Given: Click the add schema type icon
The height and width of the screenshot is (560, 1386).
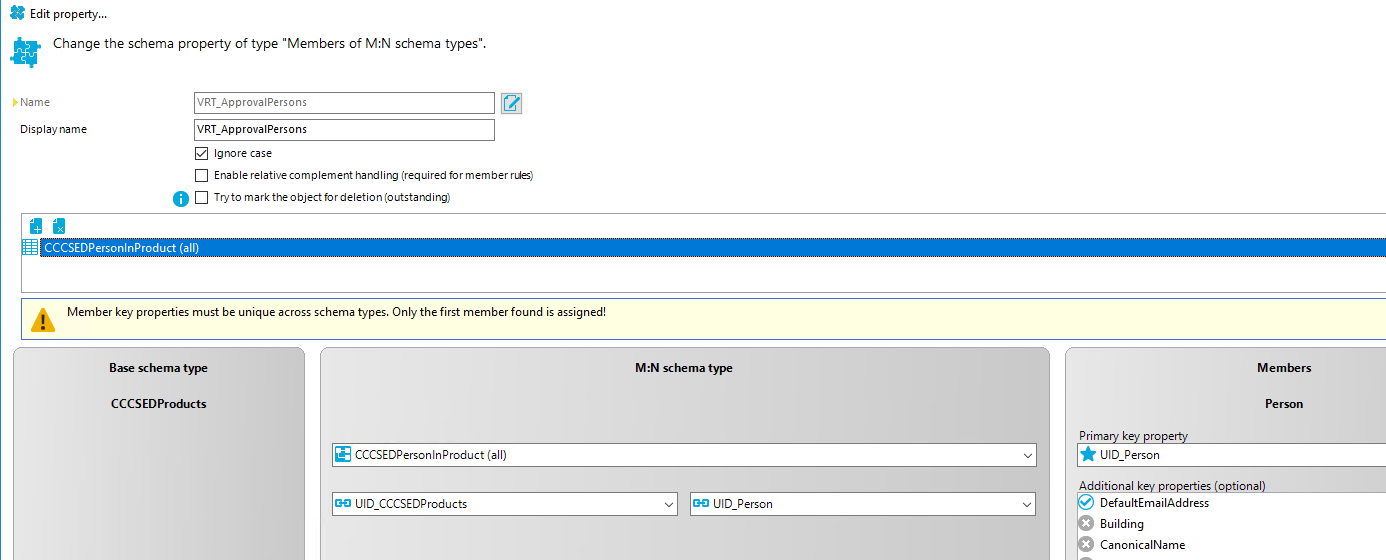Looking at the screenshot, I should pyautogui.click(x=37, y=226).
